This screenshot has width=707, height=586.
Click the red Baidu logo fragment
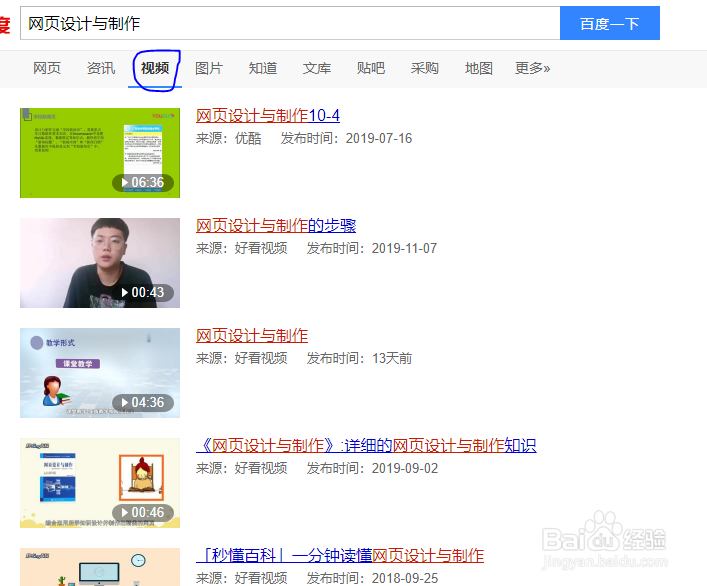(5, 24)
